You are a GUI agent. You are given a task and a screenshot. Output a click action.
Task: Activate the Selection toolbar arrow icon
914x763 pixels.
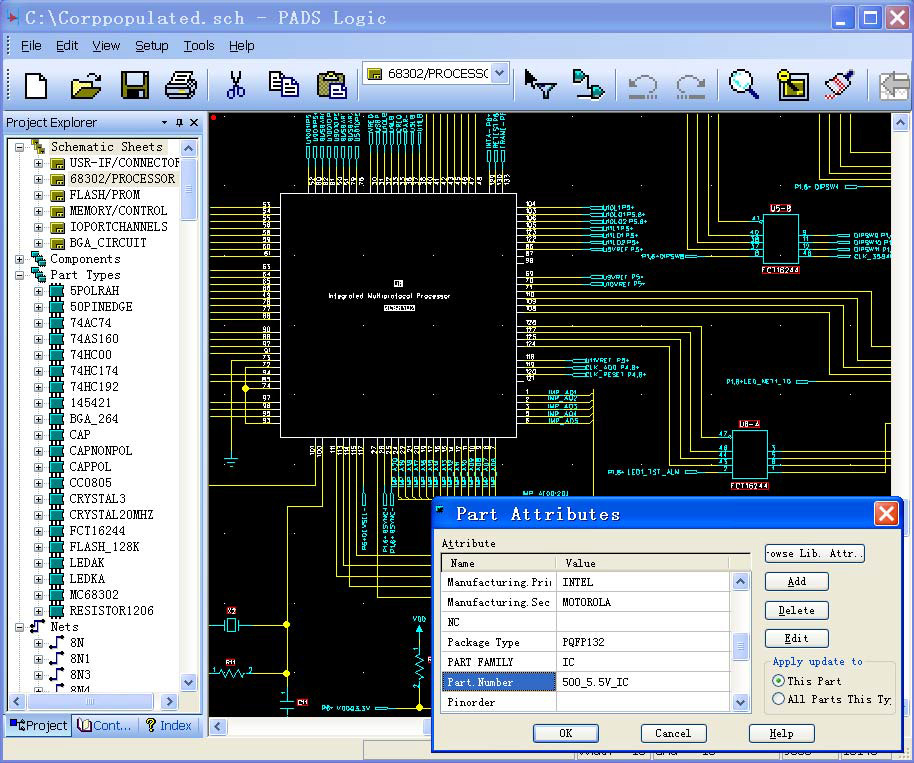(x=540, y=85)
